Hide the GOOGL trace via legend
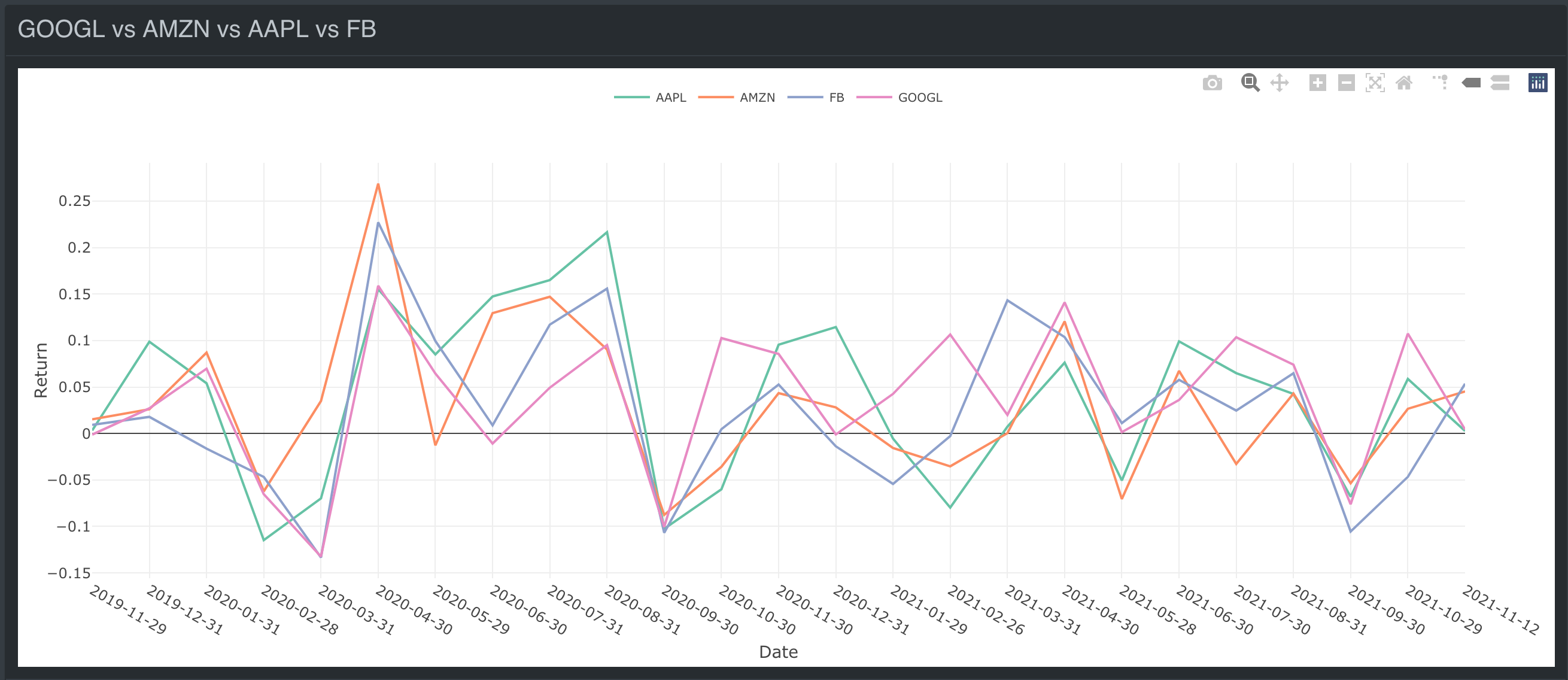 point(919,98)
